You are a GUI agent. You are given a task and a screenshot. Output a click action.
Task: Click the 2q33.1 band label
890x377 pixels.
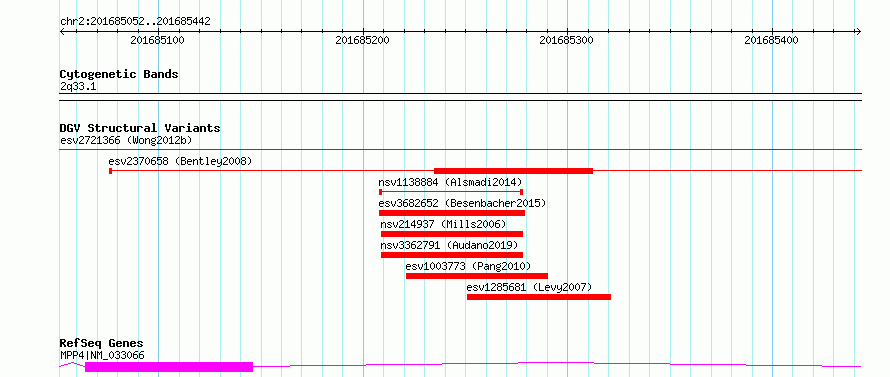pos(78,87)
